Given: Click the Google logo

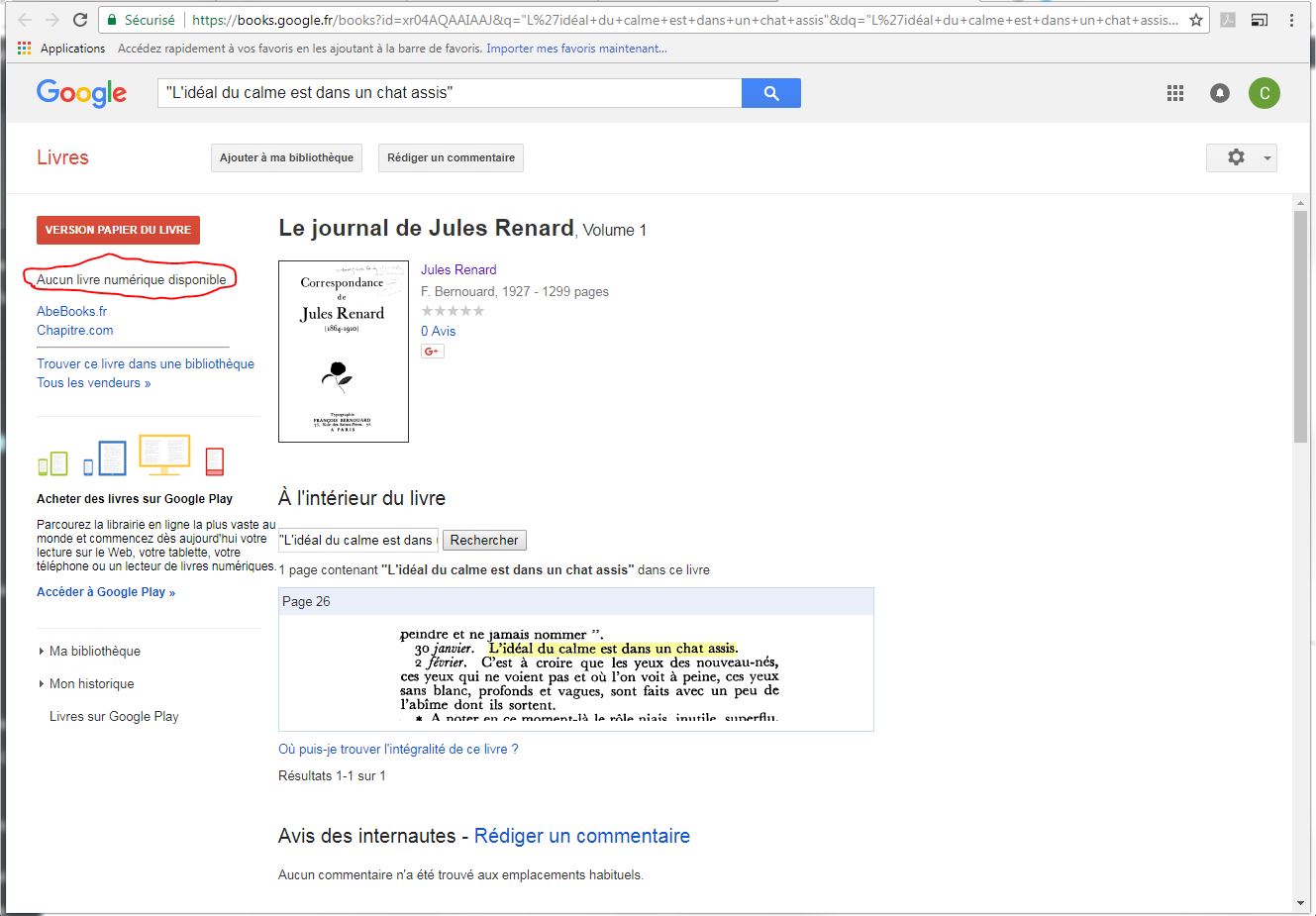Looking at the screenshot, I should 82,93.
